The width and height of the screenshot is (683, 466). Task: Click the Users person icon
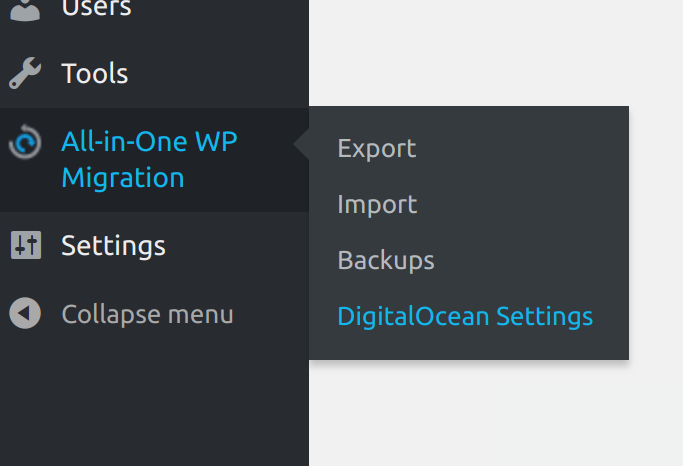coord(25,8)
